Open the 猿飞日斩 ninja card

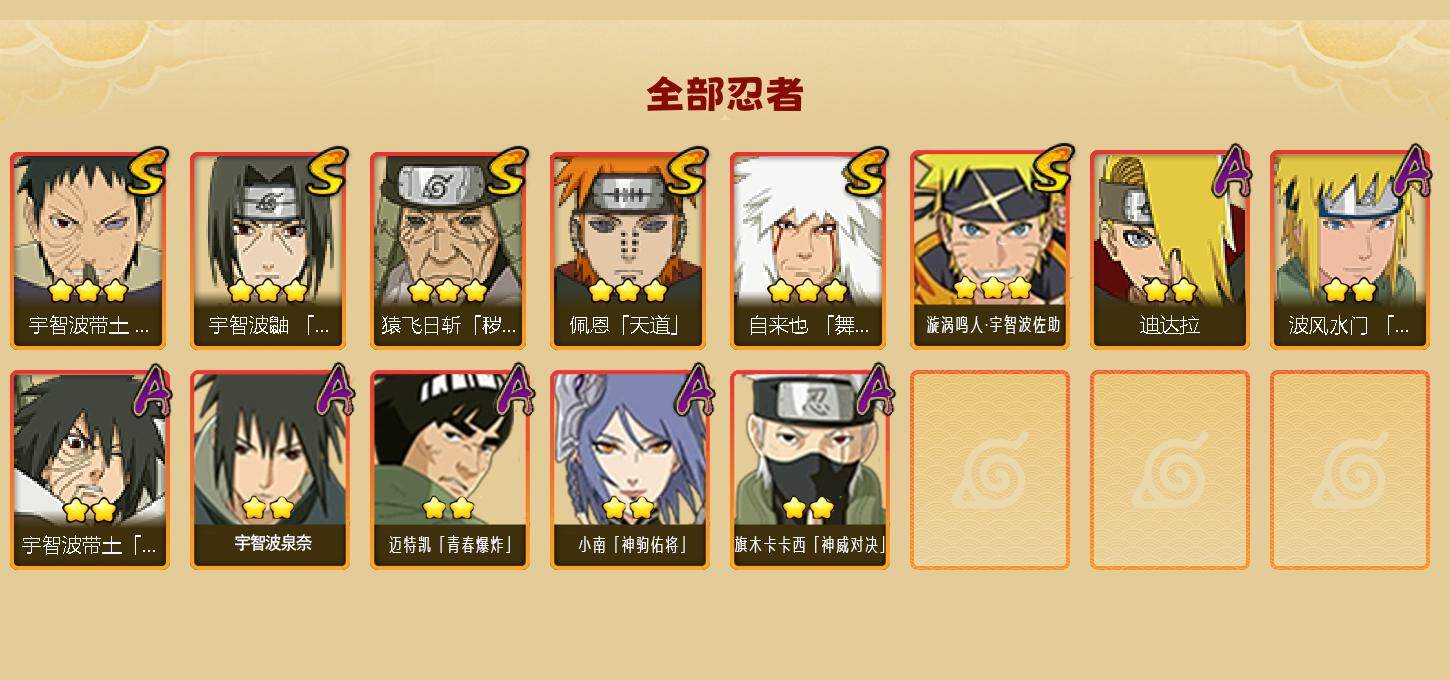(449, 250)
